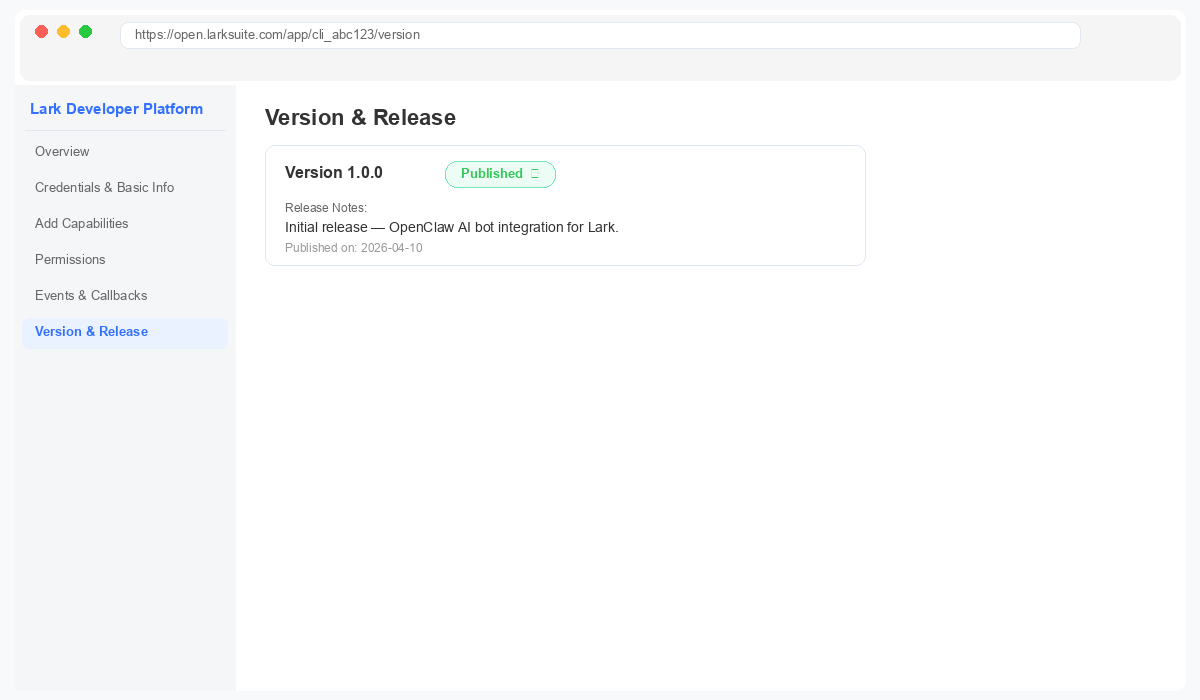Click the Initial release OpenClaw description text
Screen dimensions: 1200x700
452,227
